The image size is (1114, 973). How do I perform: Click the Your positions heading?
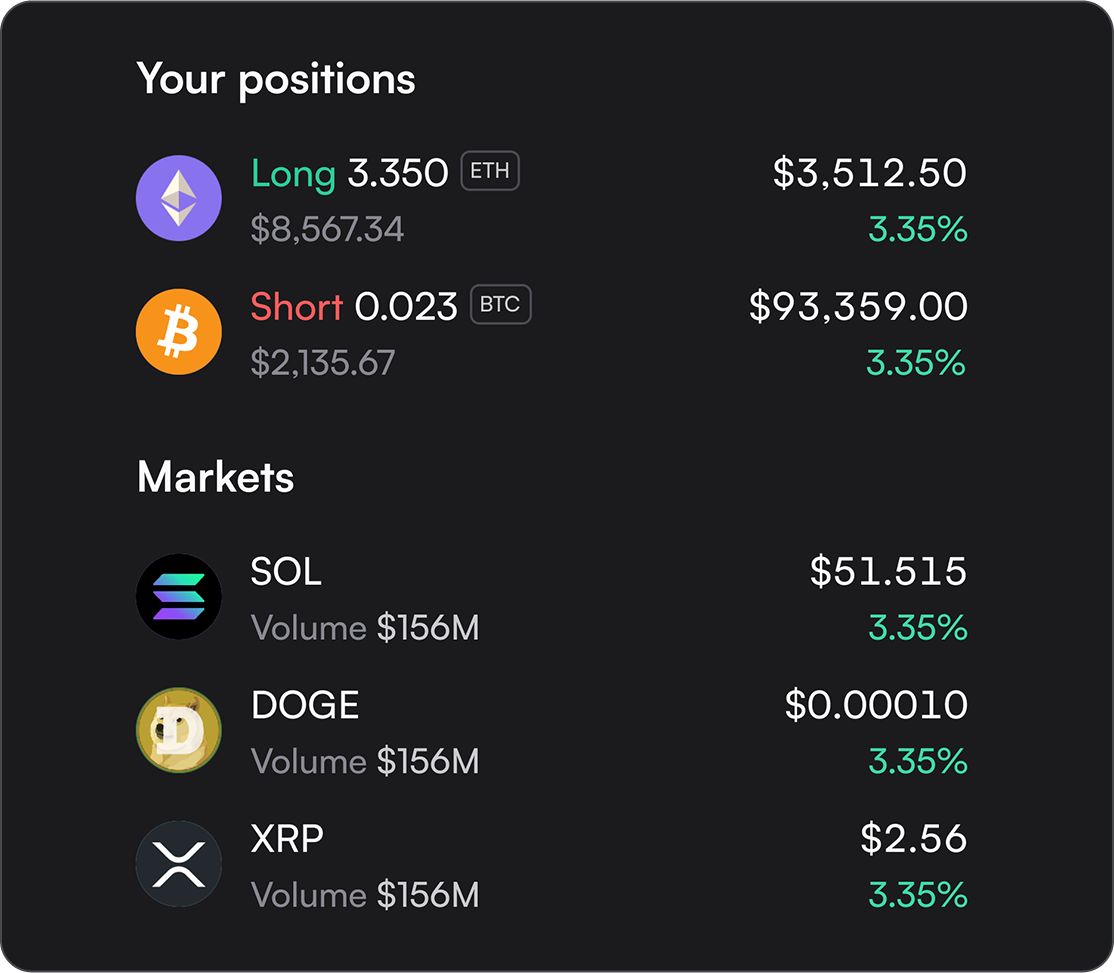pos(276,79)
